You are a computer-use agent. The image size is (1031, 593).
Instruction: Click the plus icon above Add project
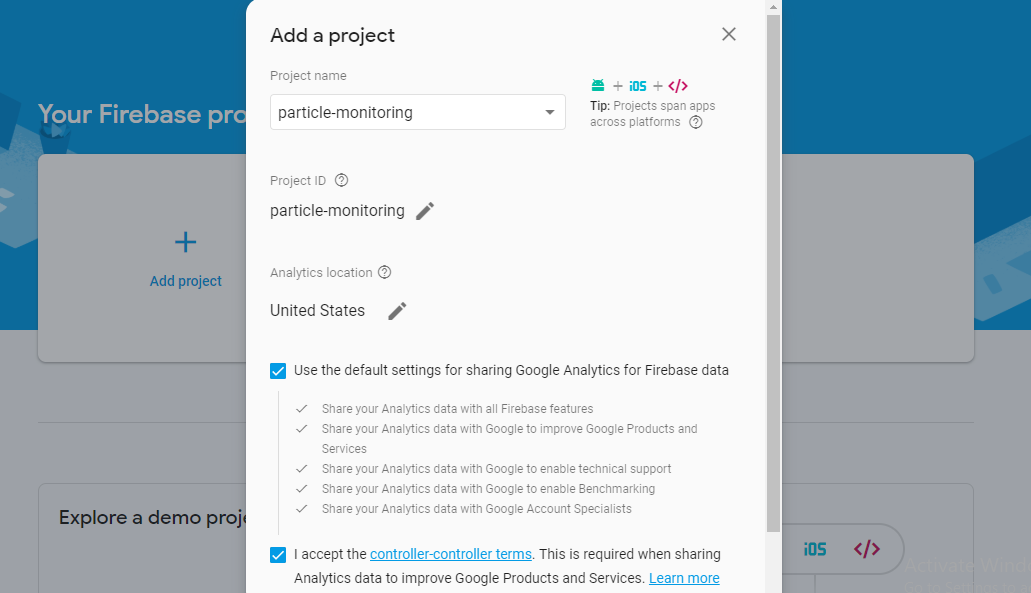tap(185, 242)
